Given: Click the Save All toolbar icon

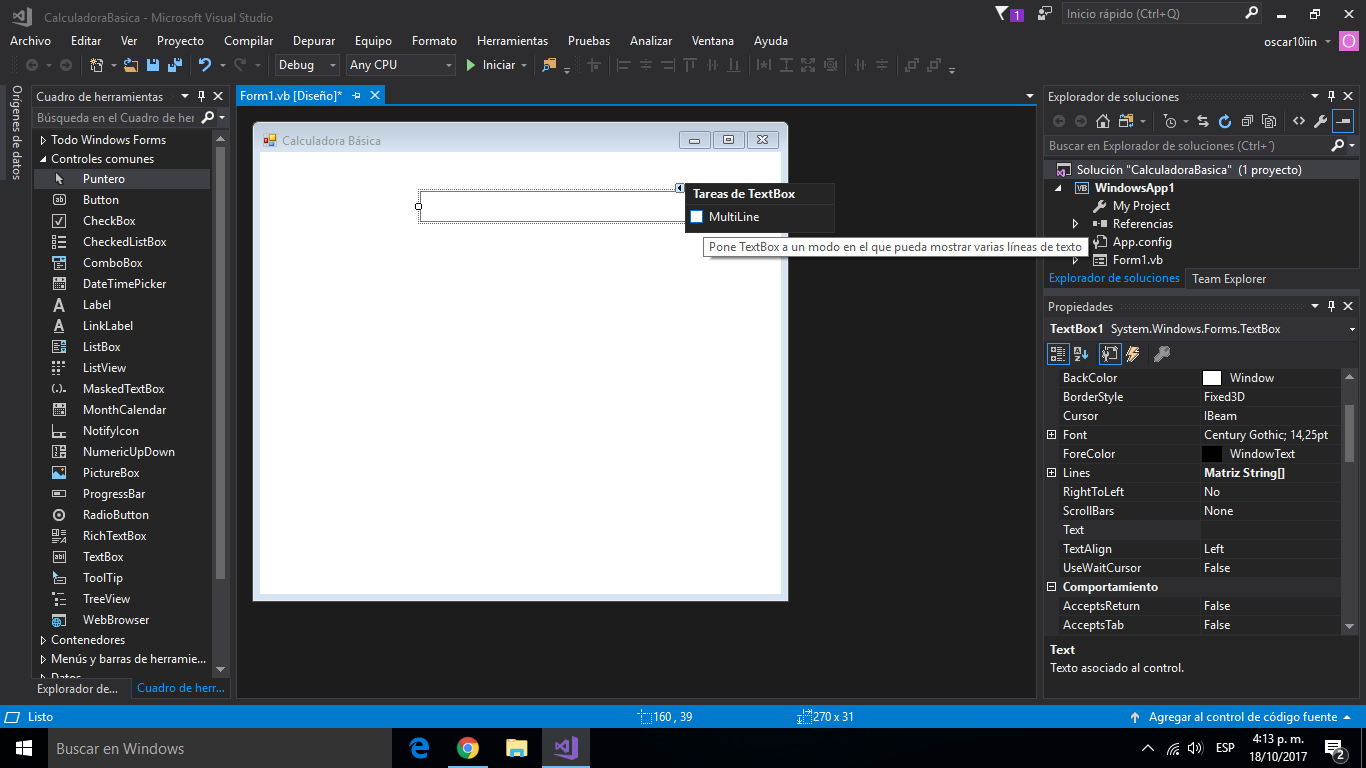Looking at the screenshot, I should [x=174, y=65].
